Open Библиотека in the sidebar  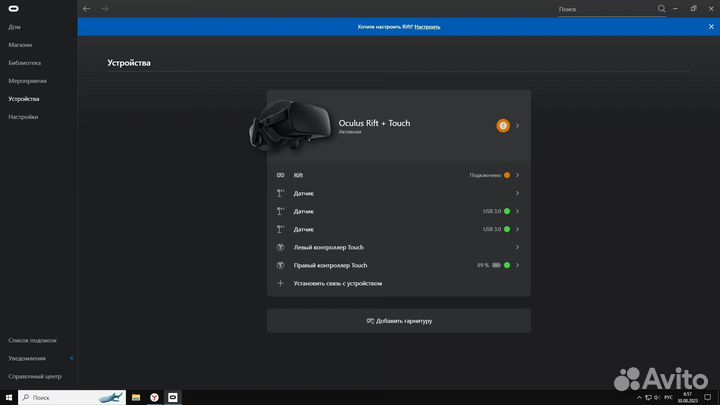pyautogui.click(x=25, y=63)
